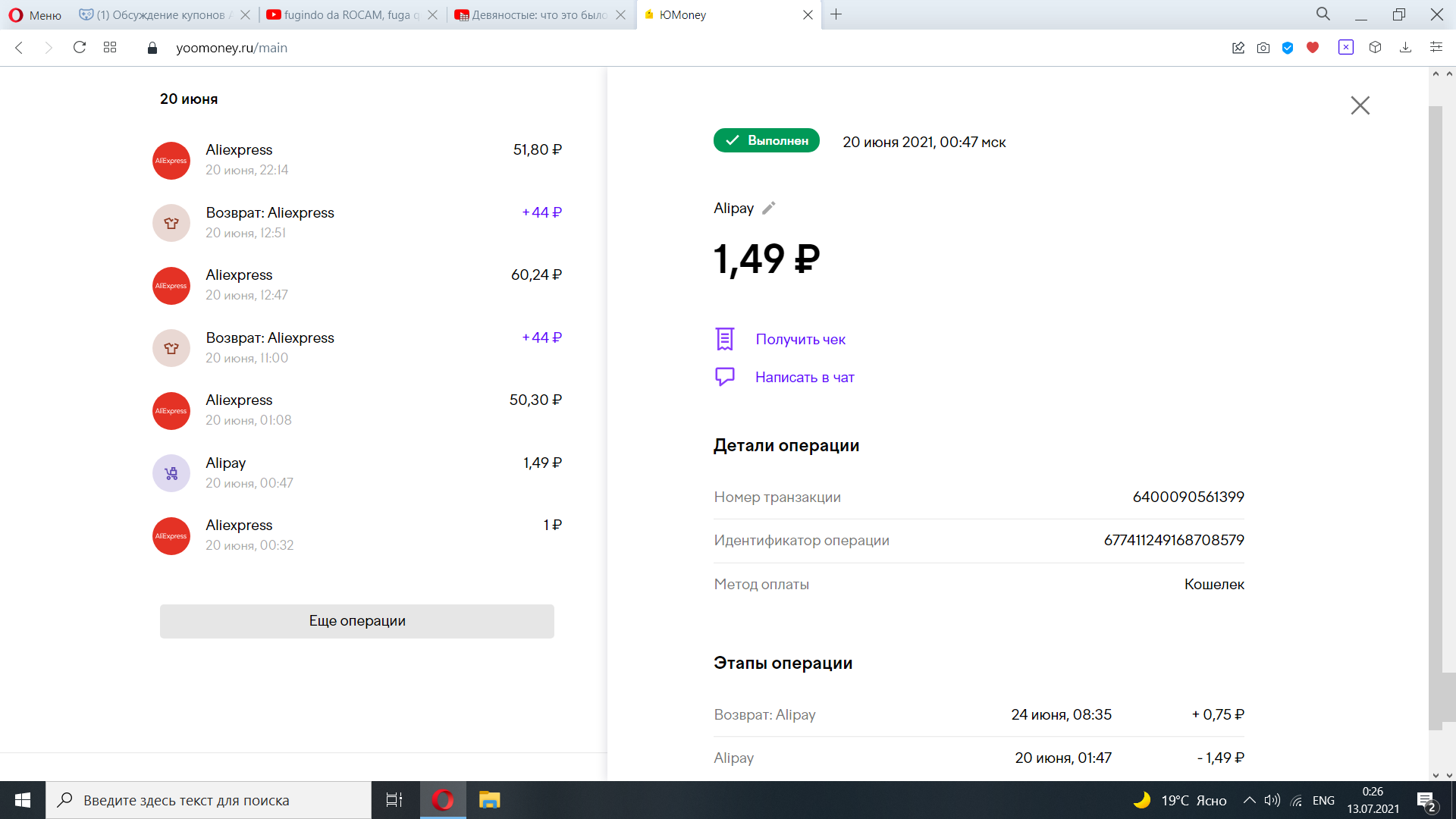Click the receipt icon beside Получить чек
This screenshot has height=819, width=1456.
tap(725, 339)
